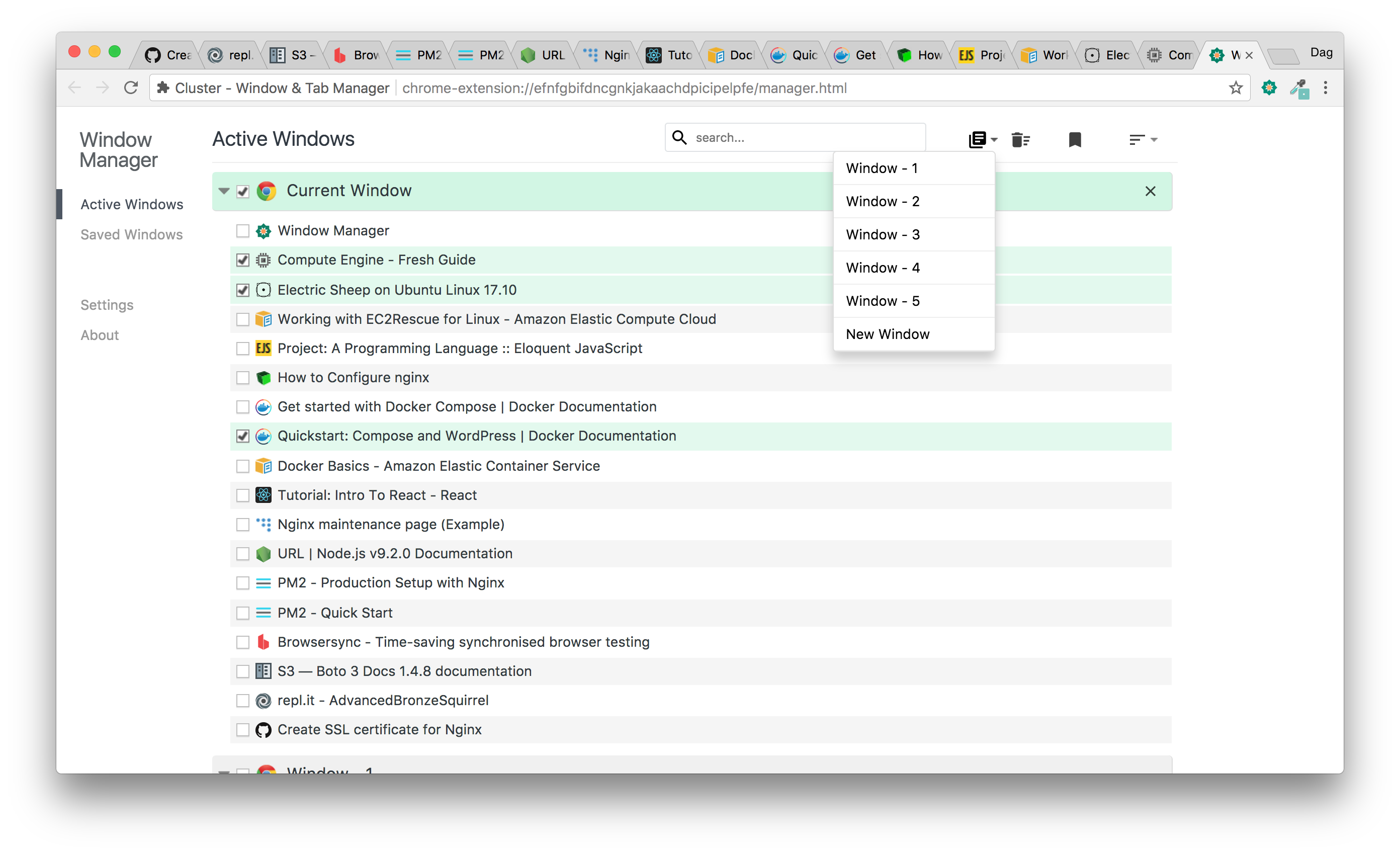The height and width of the screenshot is (854, 1400).
Task: Open the move-to-window dropdown icon
Action: (x=983, y=139)
